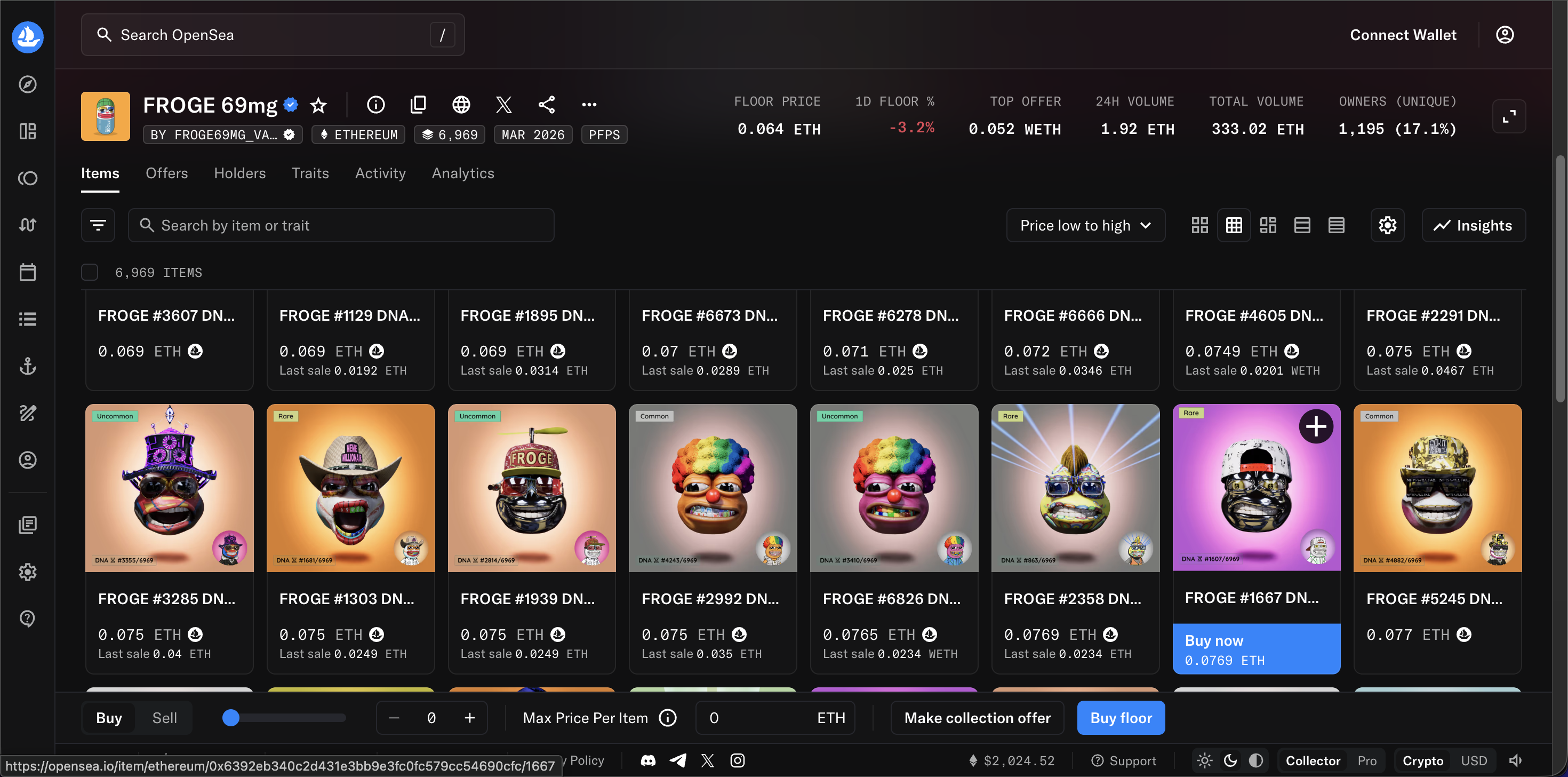The width and height of the screenshot is (1568, 777).
Task: Focus the Search by item or trait field
Action: click(x=341, y=225)
